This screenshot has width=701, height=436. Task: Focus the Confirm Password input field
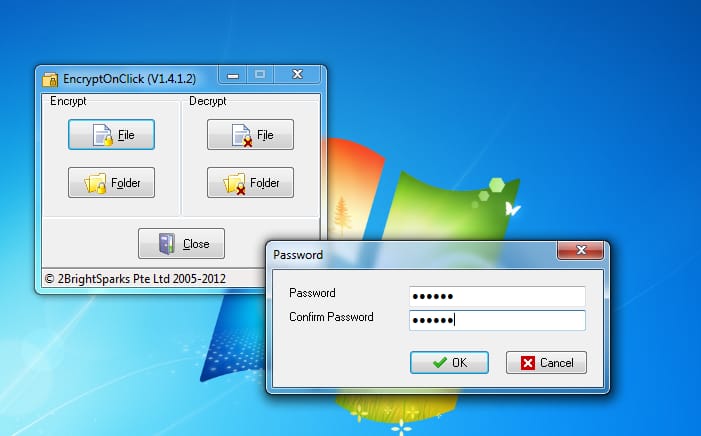[497, 320]
